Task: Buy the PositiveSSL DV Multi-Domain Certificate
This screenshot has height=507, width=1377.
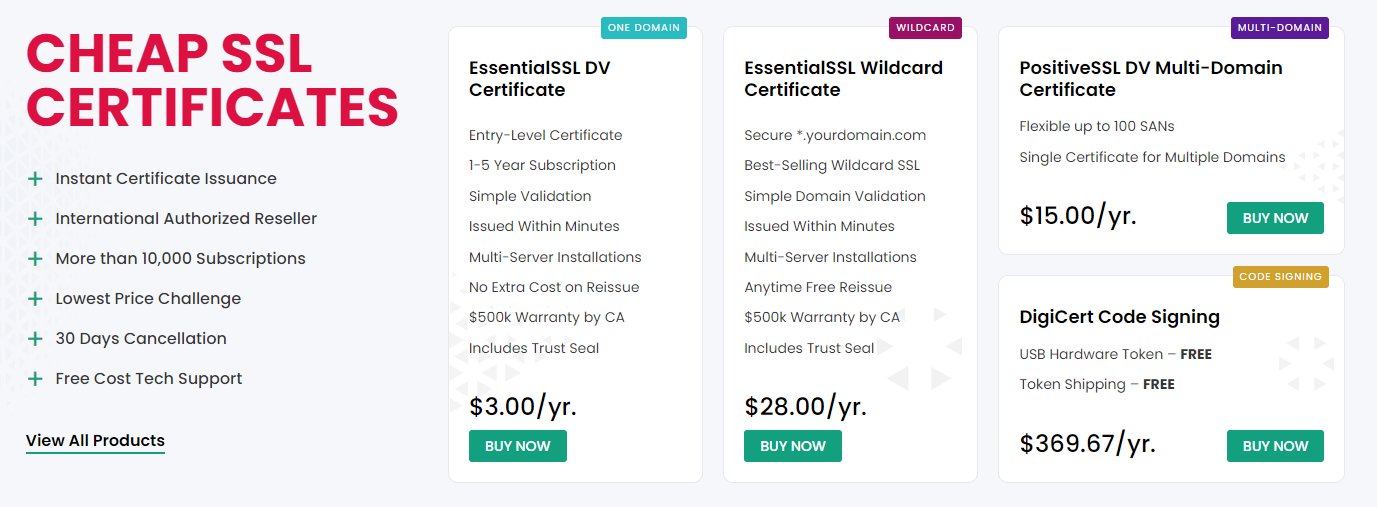Action: point(1275,218)
